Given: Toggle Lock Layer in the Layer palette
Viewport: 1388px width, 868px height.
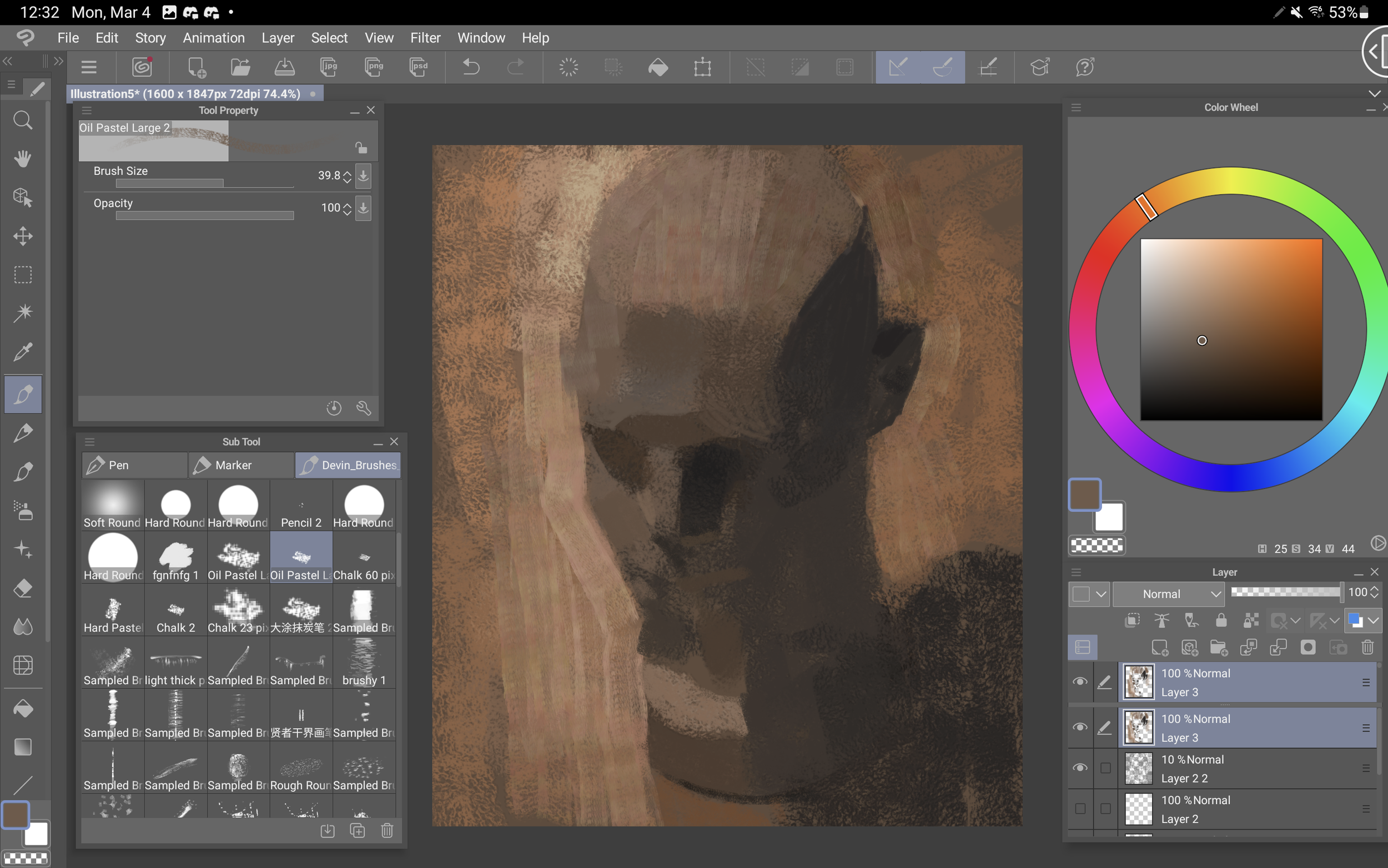Looking at the screenshot, I should (x=1221, y=620).
